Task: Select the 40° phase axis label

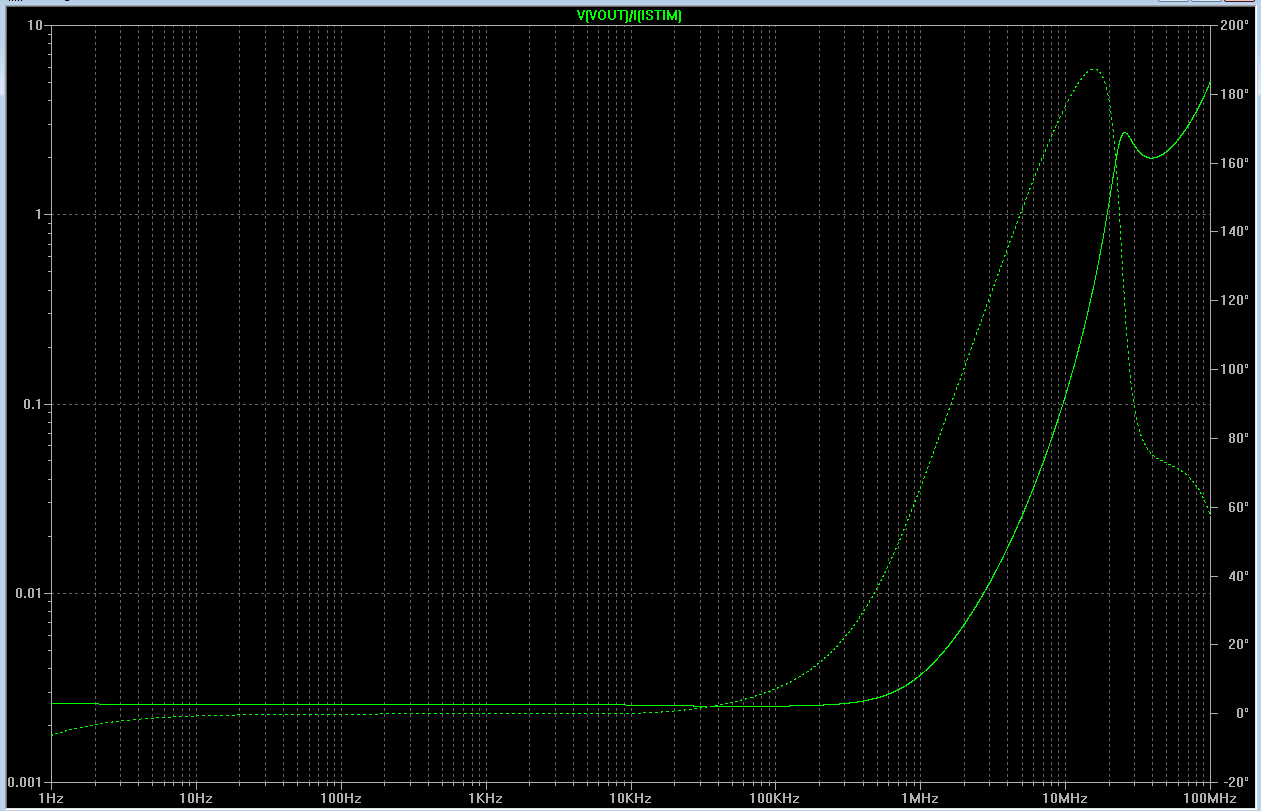Action: pyautogui.click(x=1238, y=576)
